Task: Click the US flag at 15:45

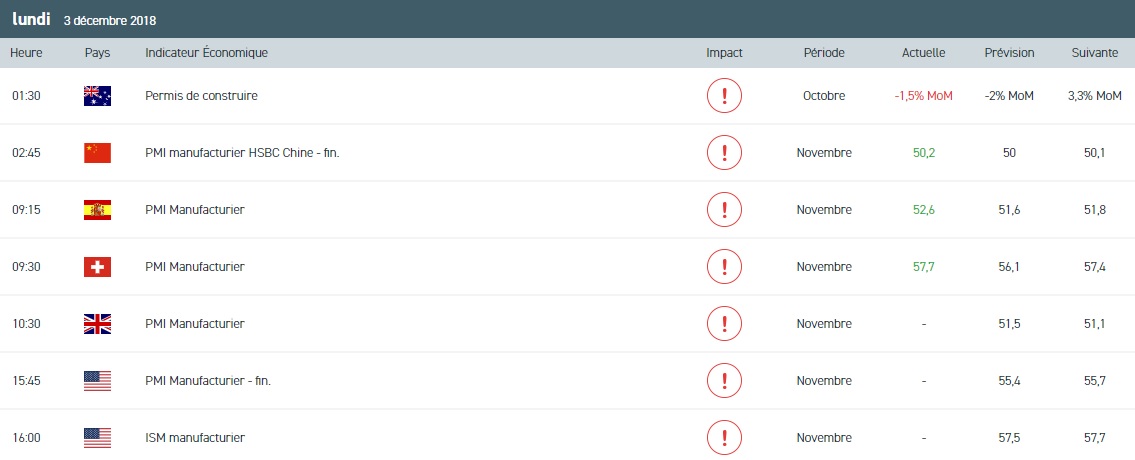Action: coord(98,381)
